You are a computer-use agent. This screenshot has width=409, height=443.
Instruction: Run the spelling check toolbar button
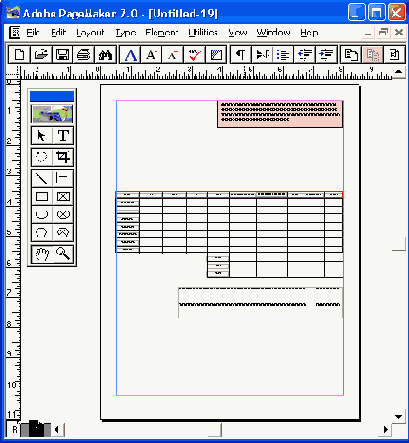click(x=194, y=54)
